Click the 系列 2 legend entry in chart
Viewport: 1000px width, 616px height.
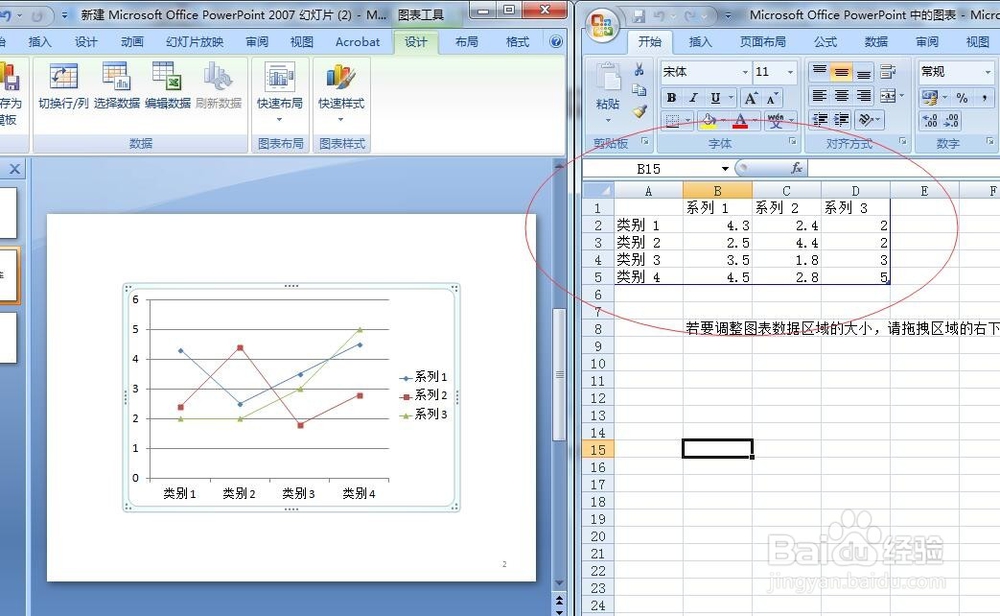tap(423, 395)
